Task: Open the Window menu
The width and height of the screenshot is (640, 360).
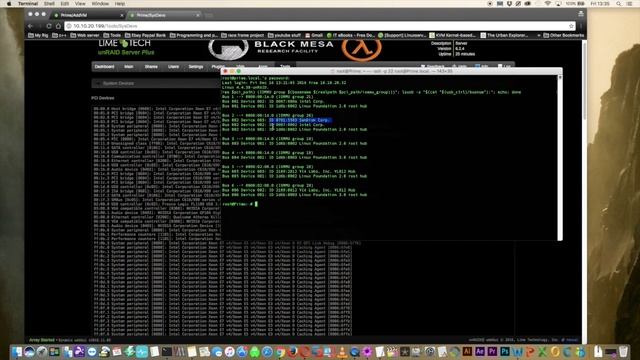Action: (100, 4)
